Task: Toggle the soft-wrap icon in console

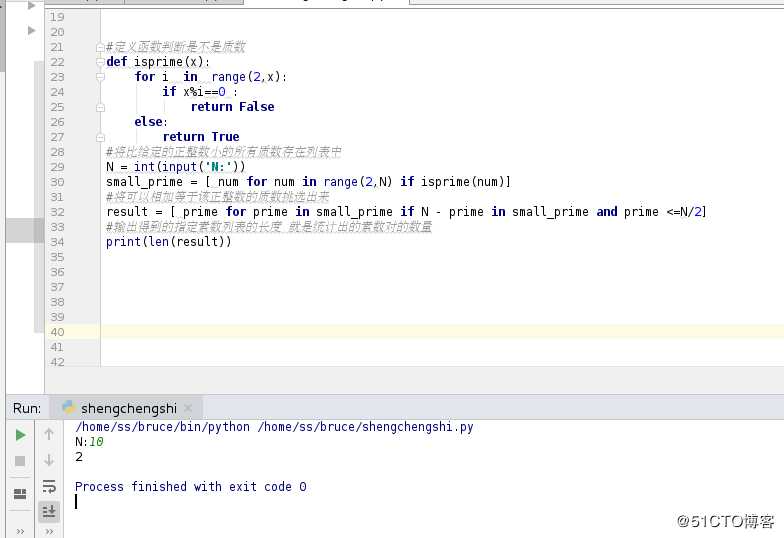Action: [x=49, y=486]
